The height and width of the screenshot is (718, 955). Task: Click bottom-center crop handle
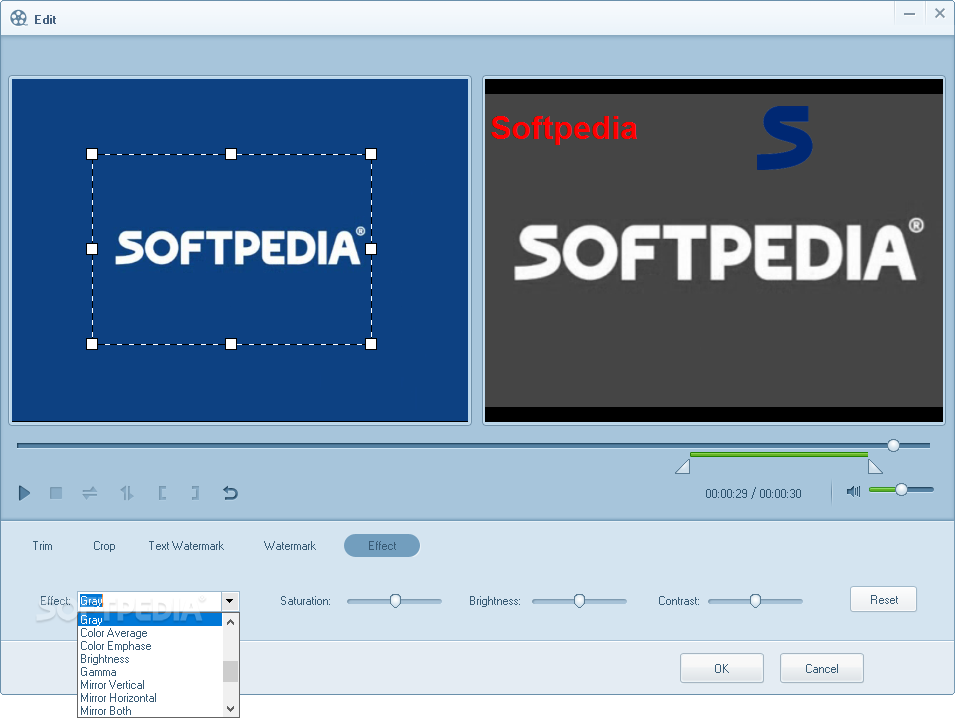231,344
